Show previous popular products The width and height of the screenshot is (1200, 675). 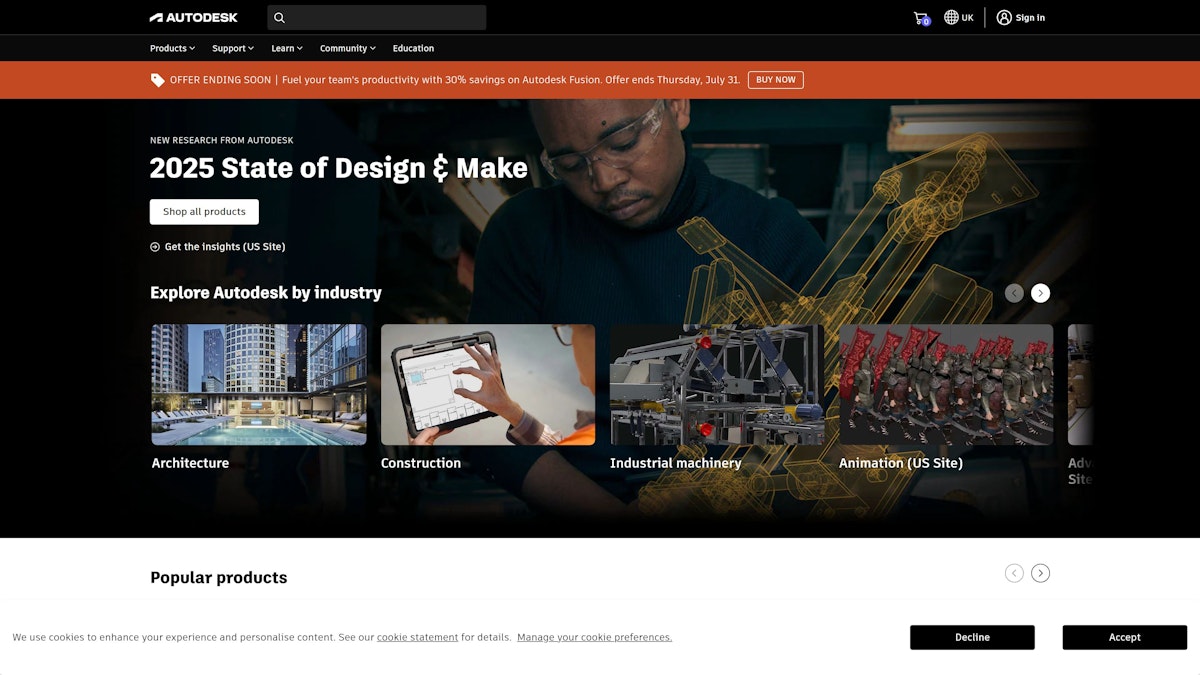[1014, 573]
